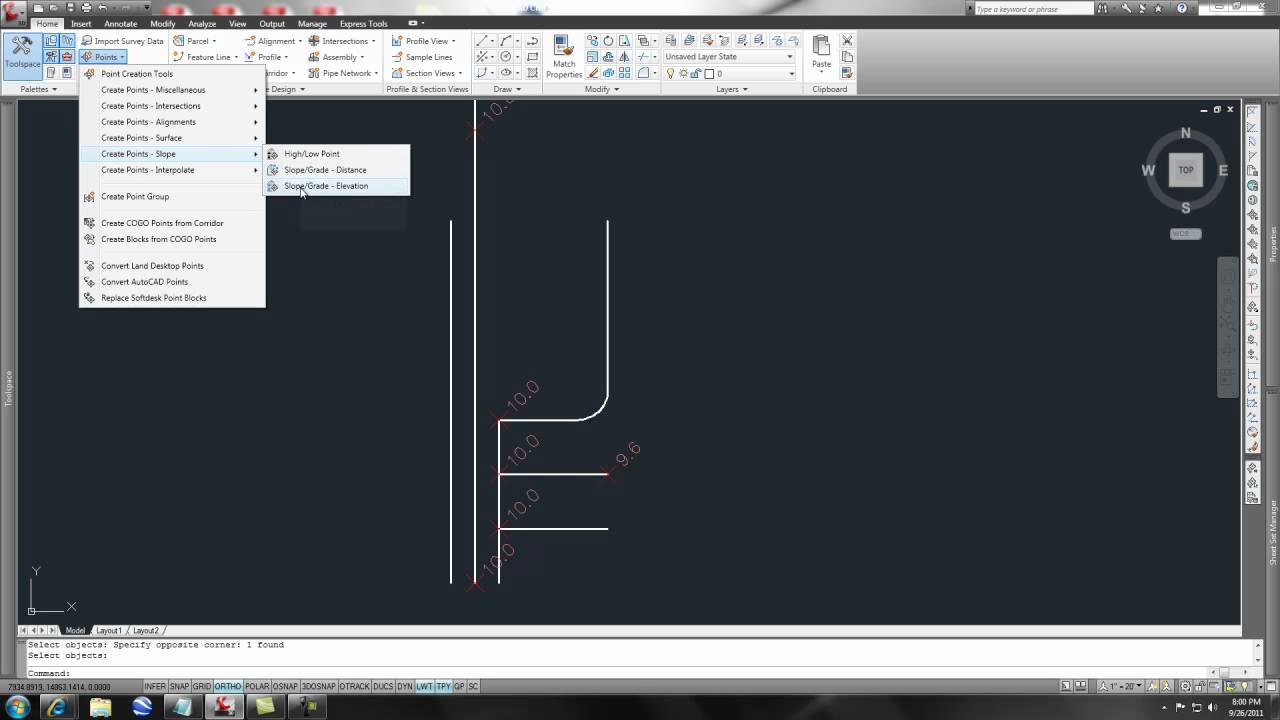Click the Match Properties tool
1280x720 pixels.
(564, 57)
